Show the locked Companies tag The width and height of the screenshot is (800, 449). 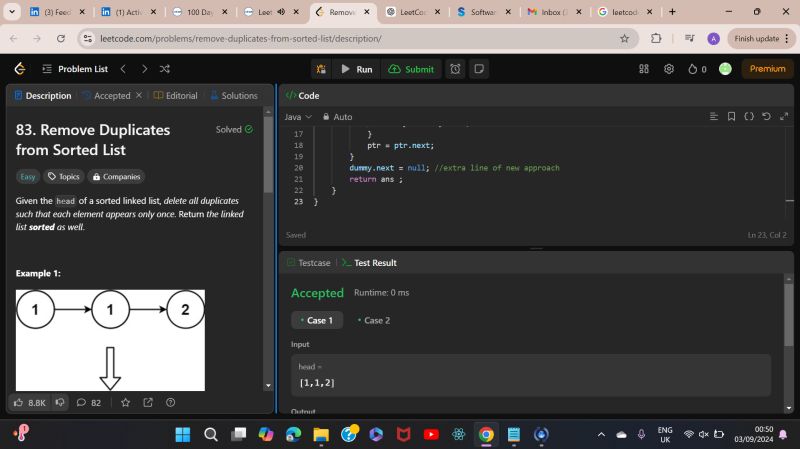116,177
